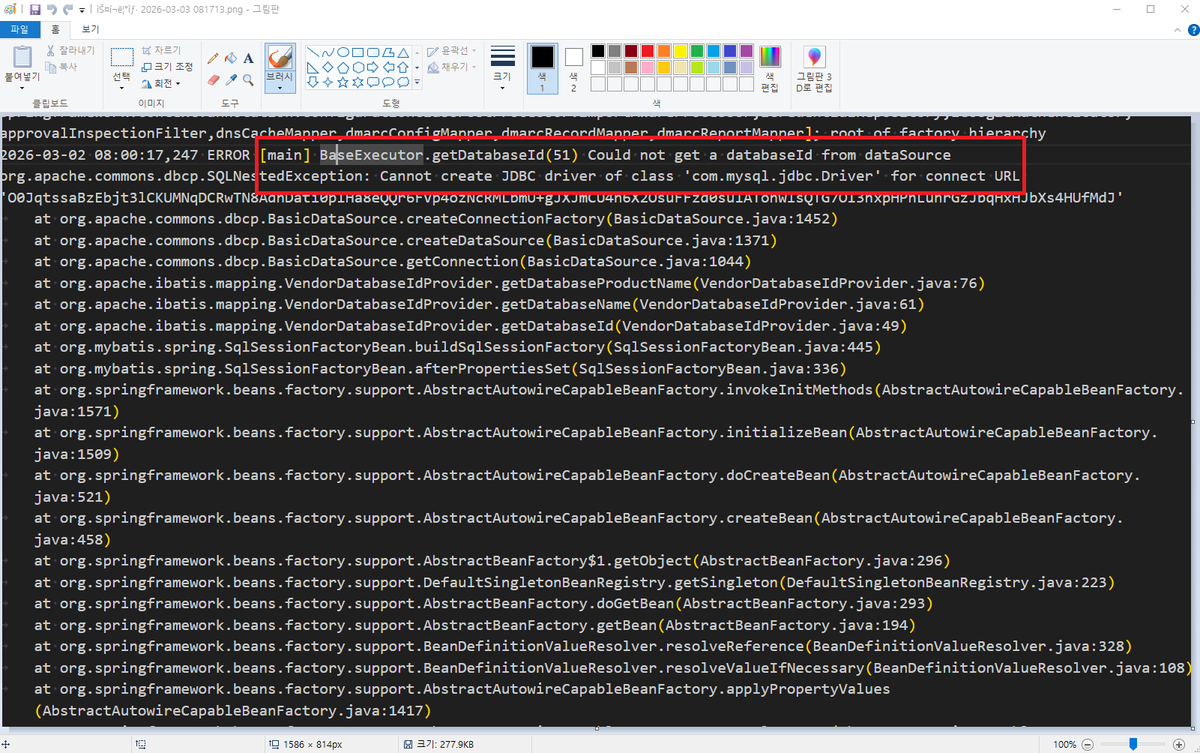This screenshot has height=753, width=1200.
Task: Select the Pencil tool
Action: [x=213, y=58]
